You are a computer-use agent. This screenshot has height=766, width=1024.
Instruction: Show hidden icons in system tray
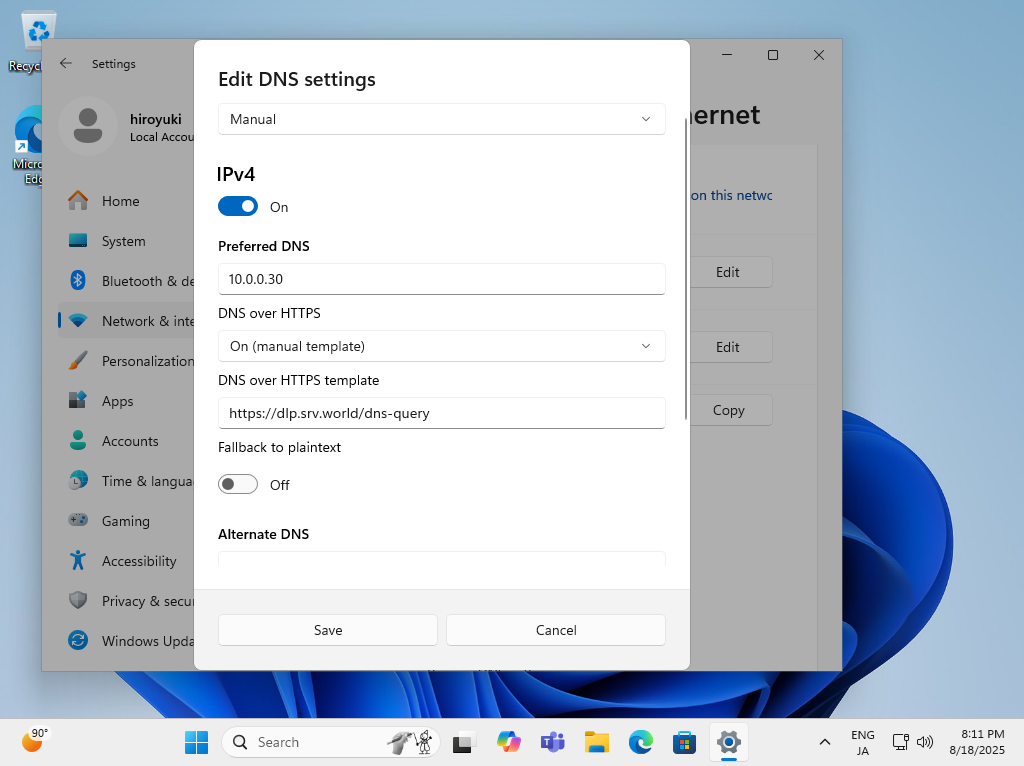pyautogui.click(x=824, y=742)
